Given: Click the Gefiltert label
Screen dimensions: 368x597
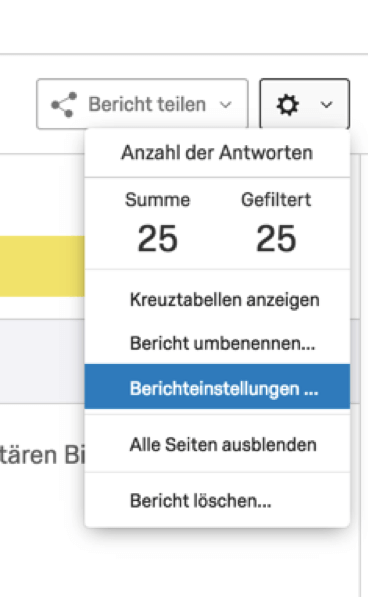Looking at the screenshot, I should 276,200.
